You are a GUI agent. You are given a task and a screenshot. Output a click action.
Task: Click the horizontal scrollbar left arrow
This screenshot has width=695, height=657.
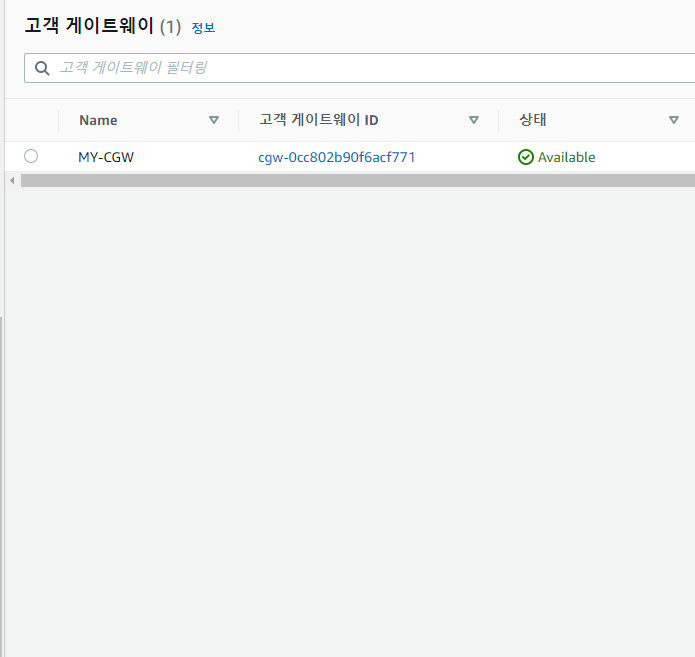pos(12,180)
